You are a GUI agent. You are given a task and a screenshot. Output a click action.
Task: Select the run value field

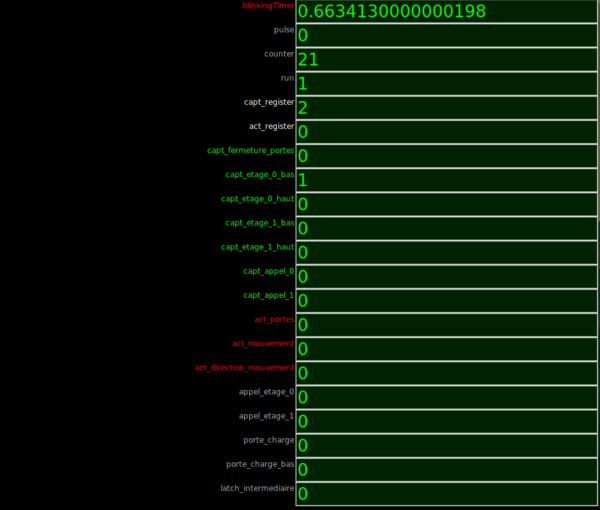(446, 84)
